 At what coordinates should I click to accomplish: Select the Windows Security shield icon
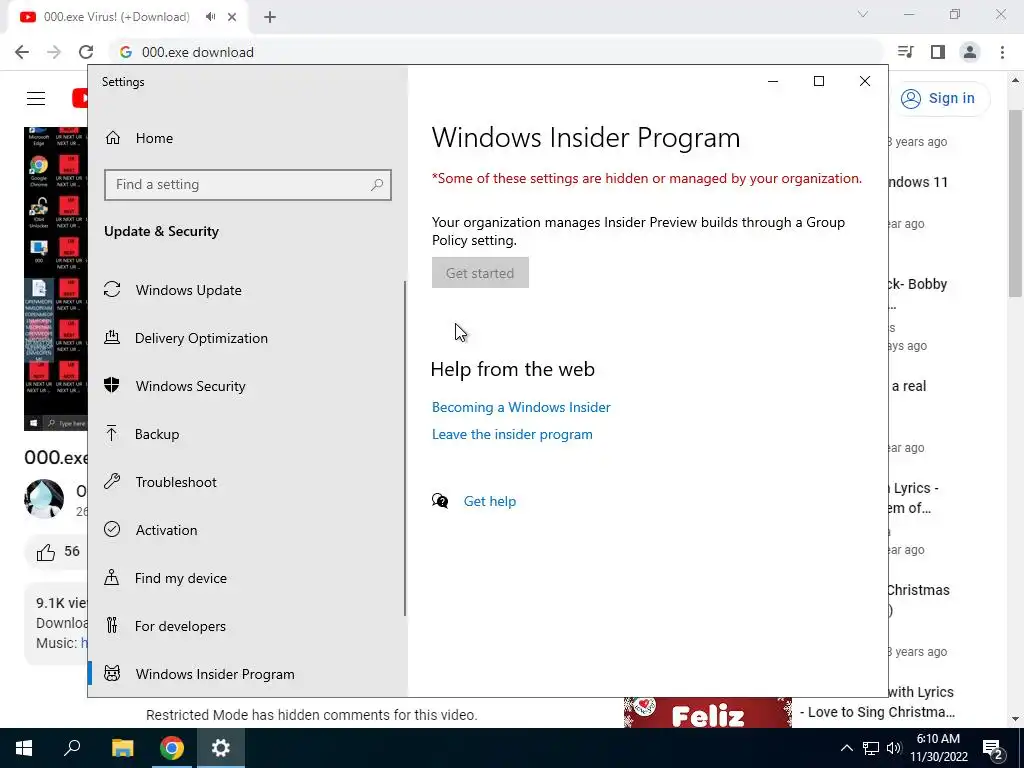pyautogui.click(x=112, y=385)
